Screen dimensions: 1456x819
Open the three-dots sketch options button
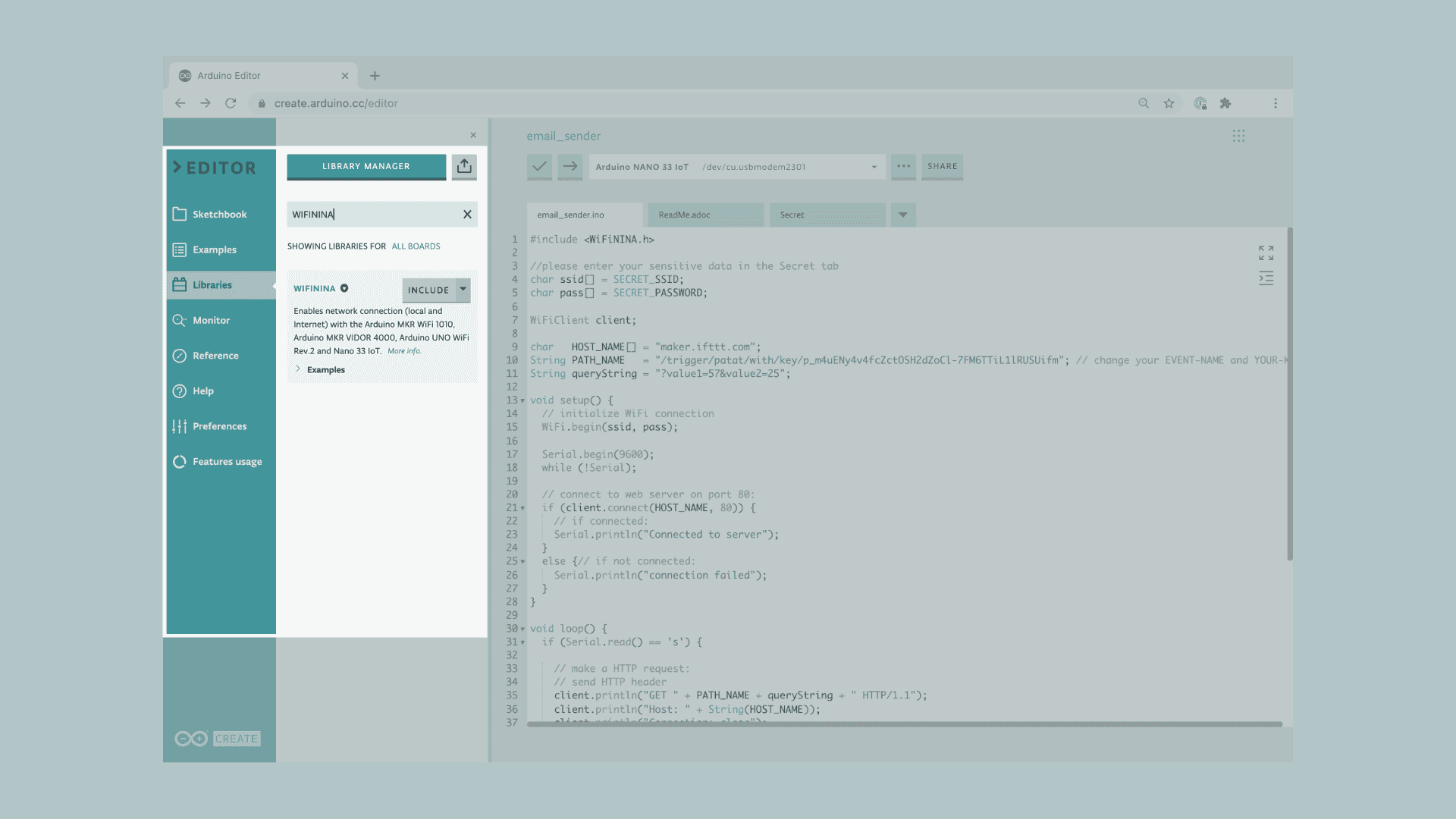point(903,166)
